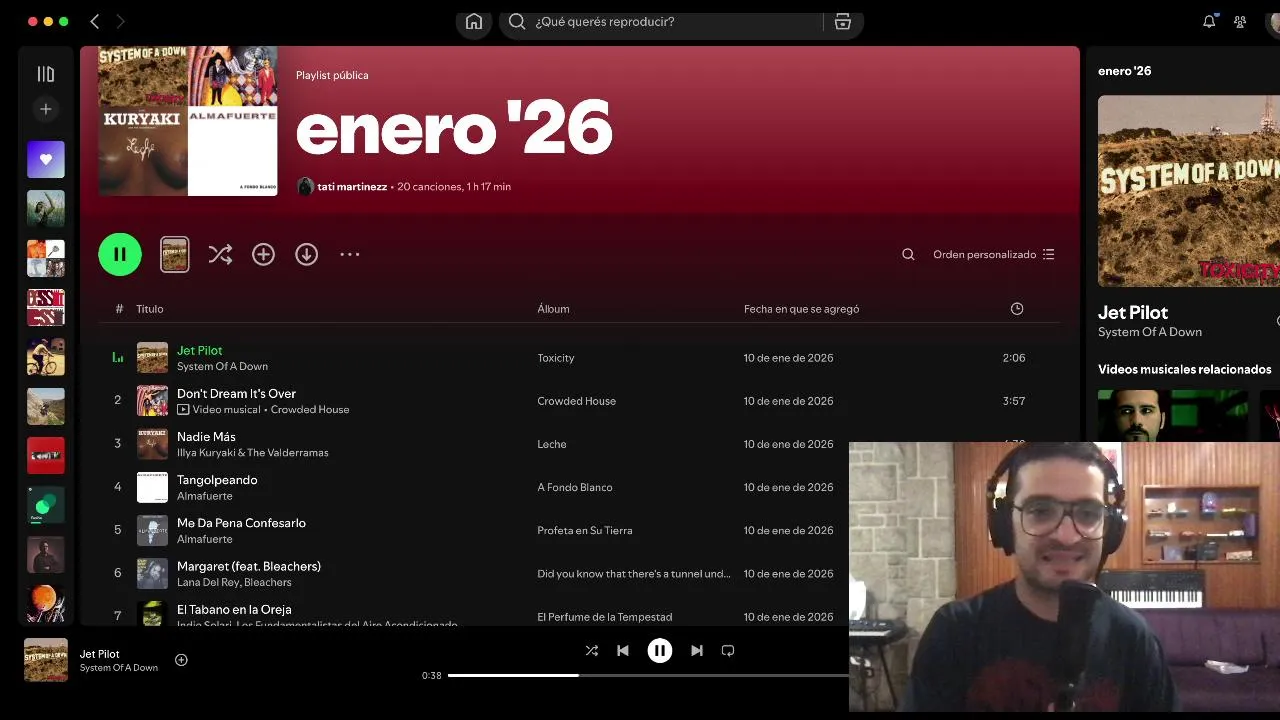This screenshot has height=720, width=1280.
Task: Open sidebar green circle cover item
Action: (x=45, y=505)
